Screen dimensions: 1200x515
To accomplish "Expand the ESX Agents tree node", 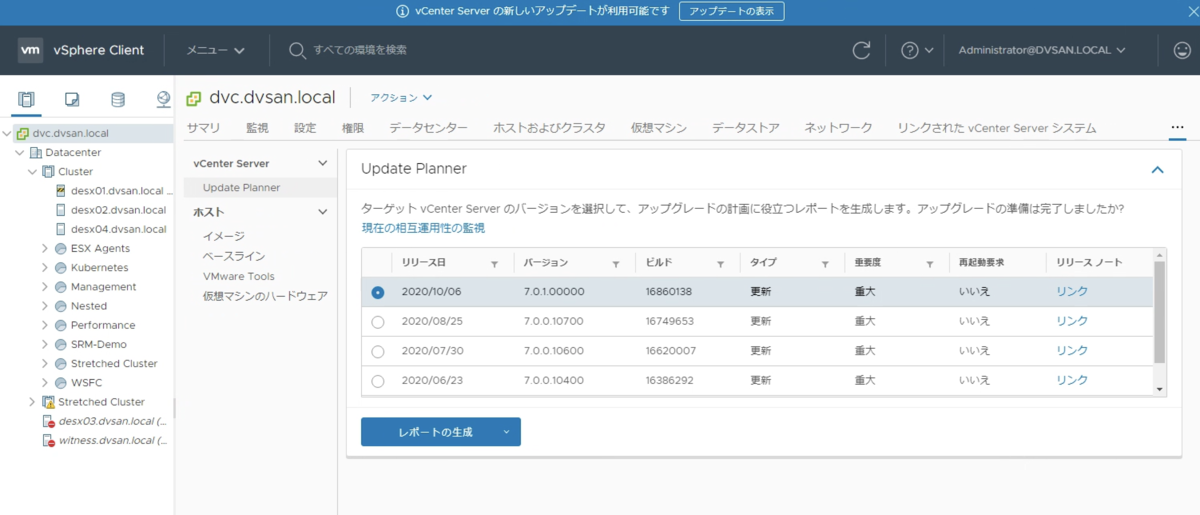I will tap(45, 249).
